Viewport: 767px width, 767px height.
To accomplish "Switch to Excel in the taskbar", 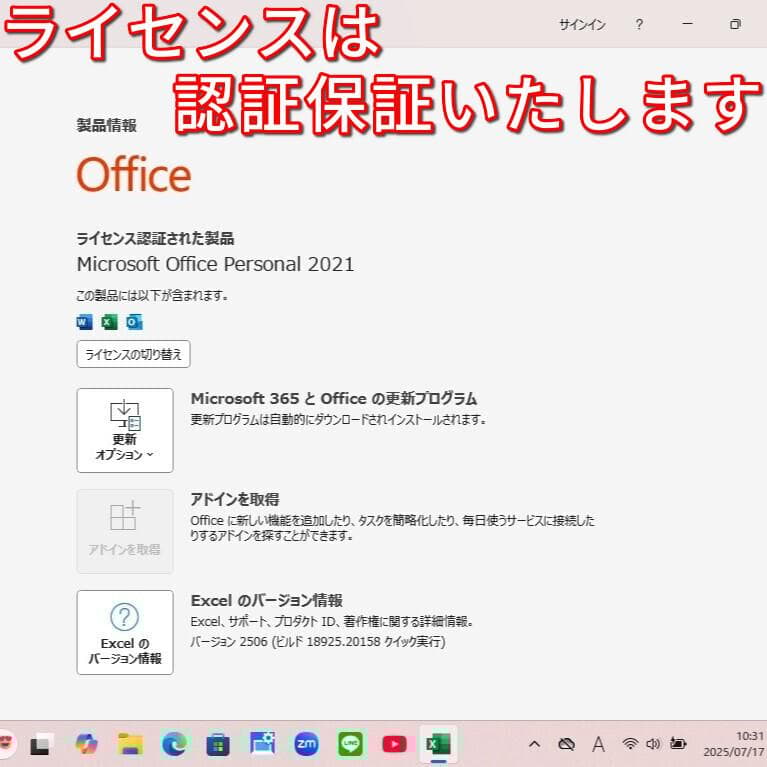I will point(438,744).
